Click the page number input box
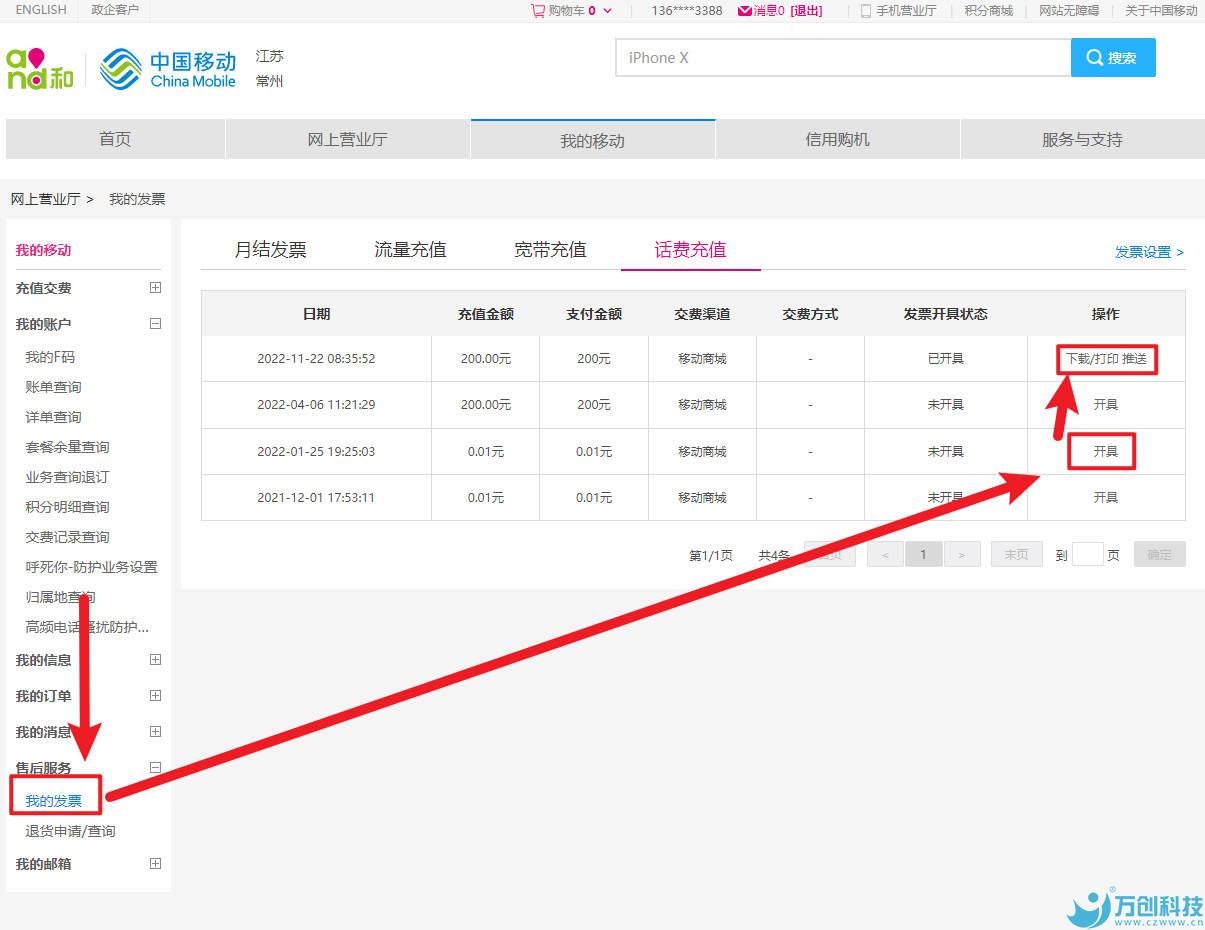The width and height of the screenshot is (1205, 930). click(1087, 555)
